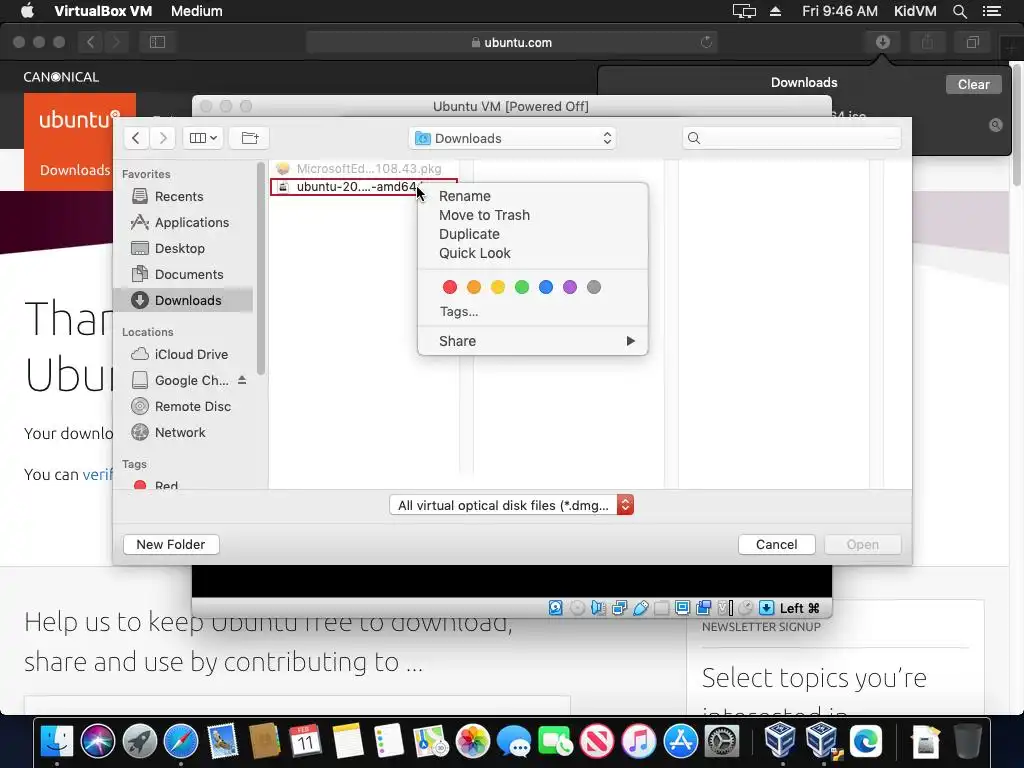This screenshot has width=1024, height=768.
Task: Click the file dialog search field
Action: [x=792, y=138]
